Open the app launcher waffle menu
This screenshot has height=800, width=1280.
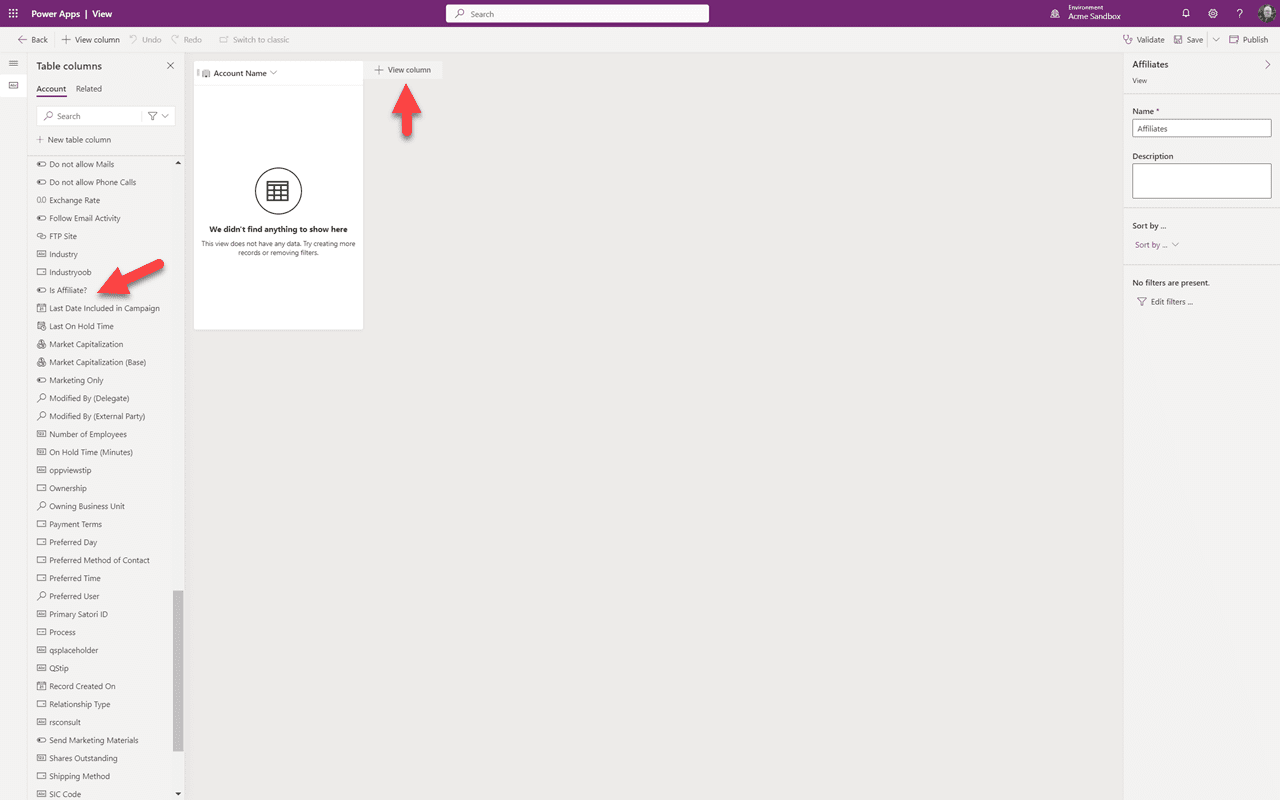(14, 13)
